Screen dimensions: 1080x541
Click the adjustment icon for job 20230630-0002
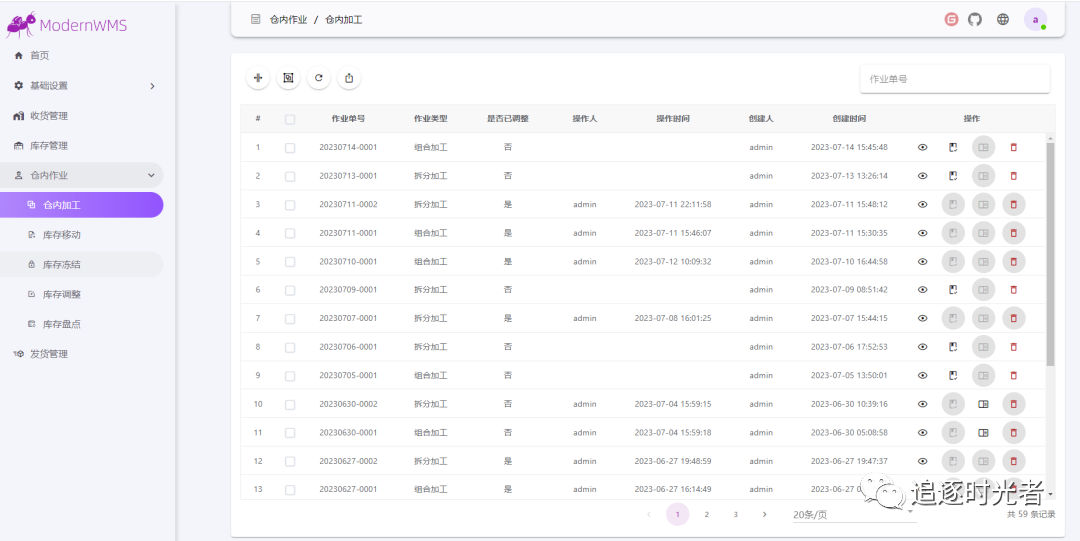click(984, 405)
